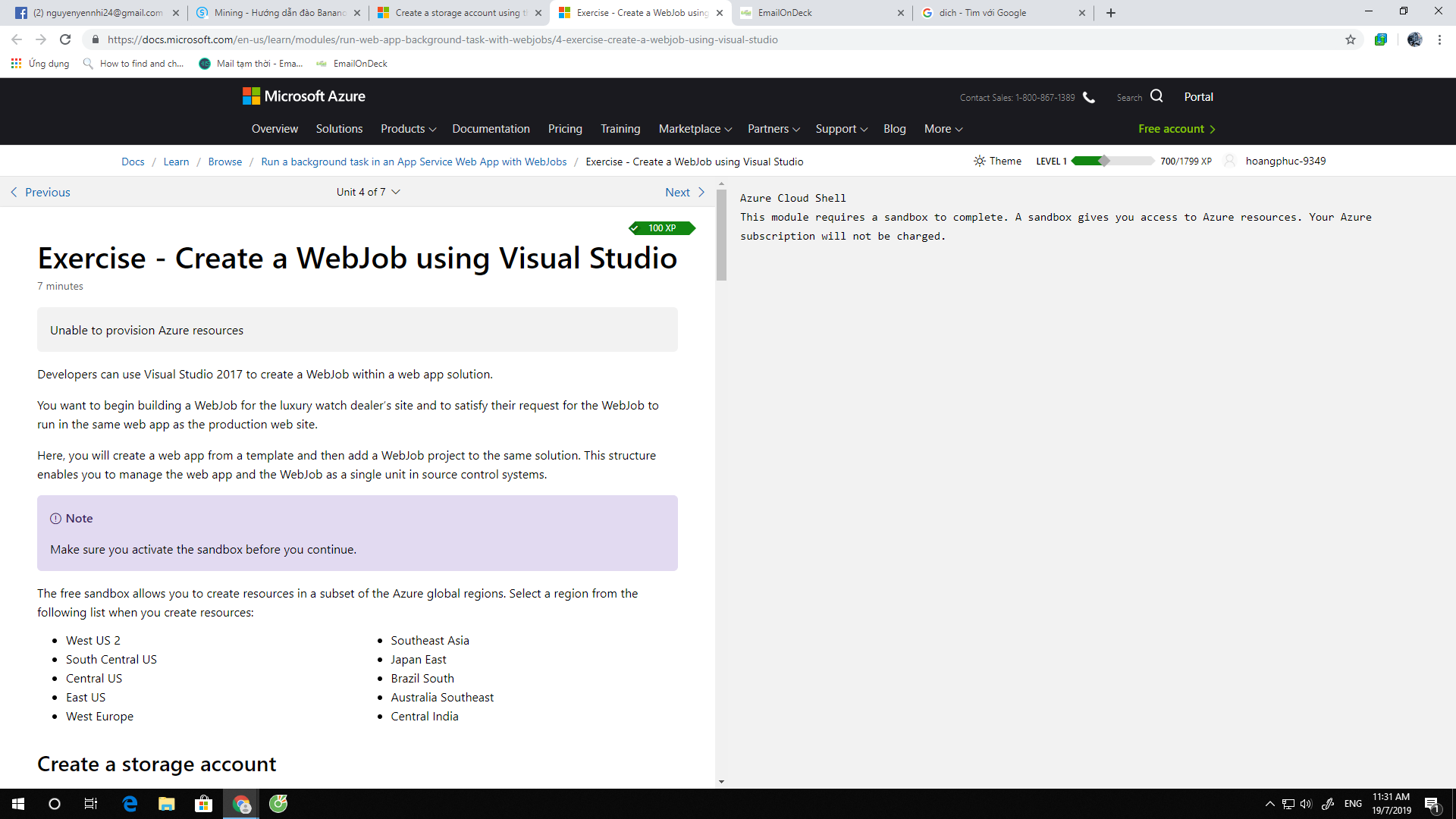Click the Level 1 XP progress bar
Viewport: 1456px width, 819px height.
[x=1112, y=161]
